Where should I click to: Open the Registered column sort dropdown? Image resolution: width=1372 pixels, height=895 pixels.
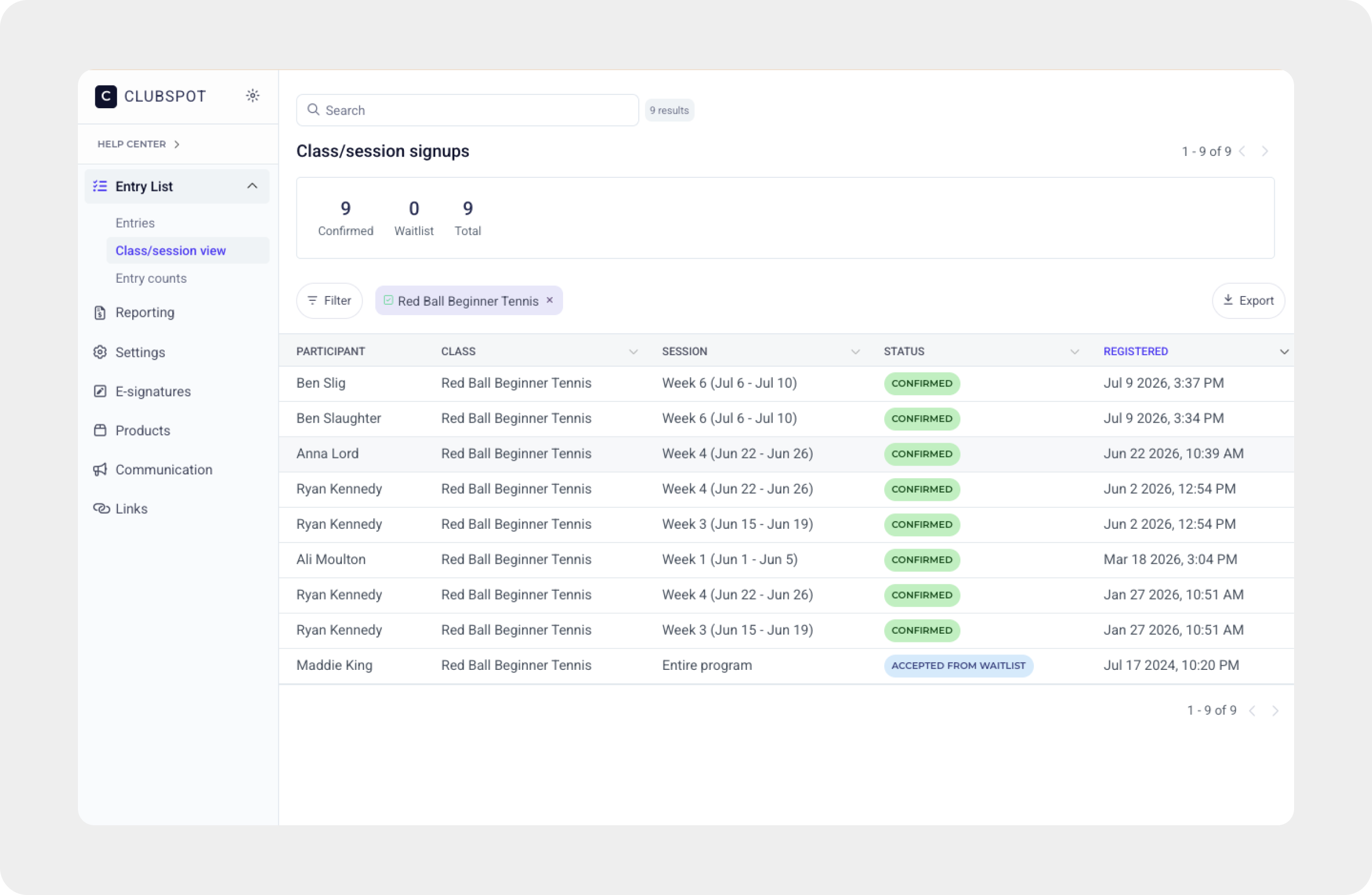1284,352
